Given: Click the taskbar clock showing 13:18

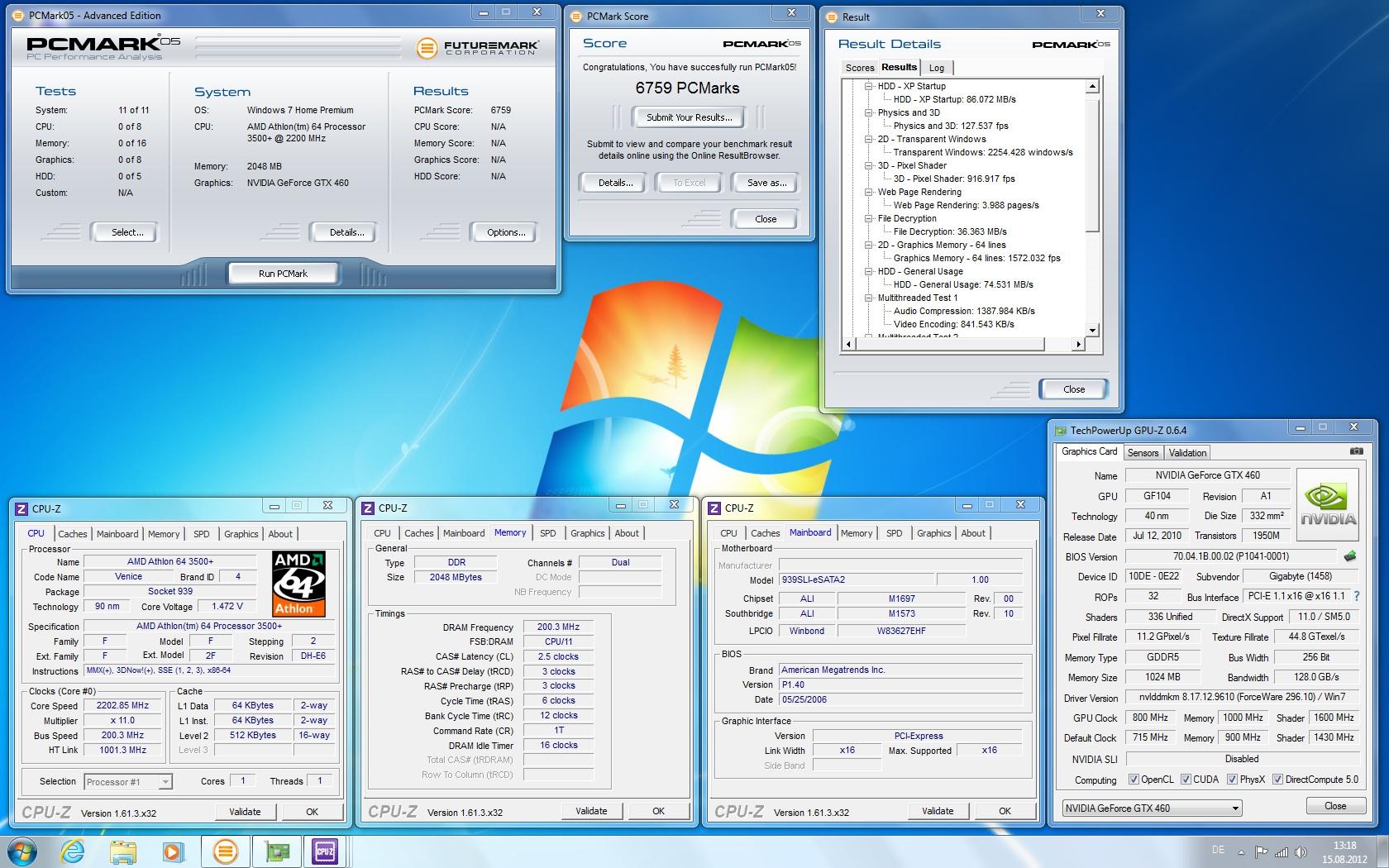Looking at the screenshot, I should click(x=1344, y=846).
